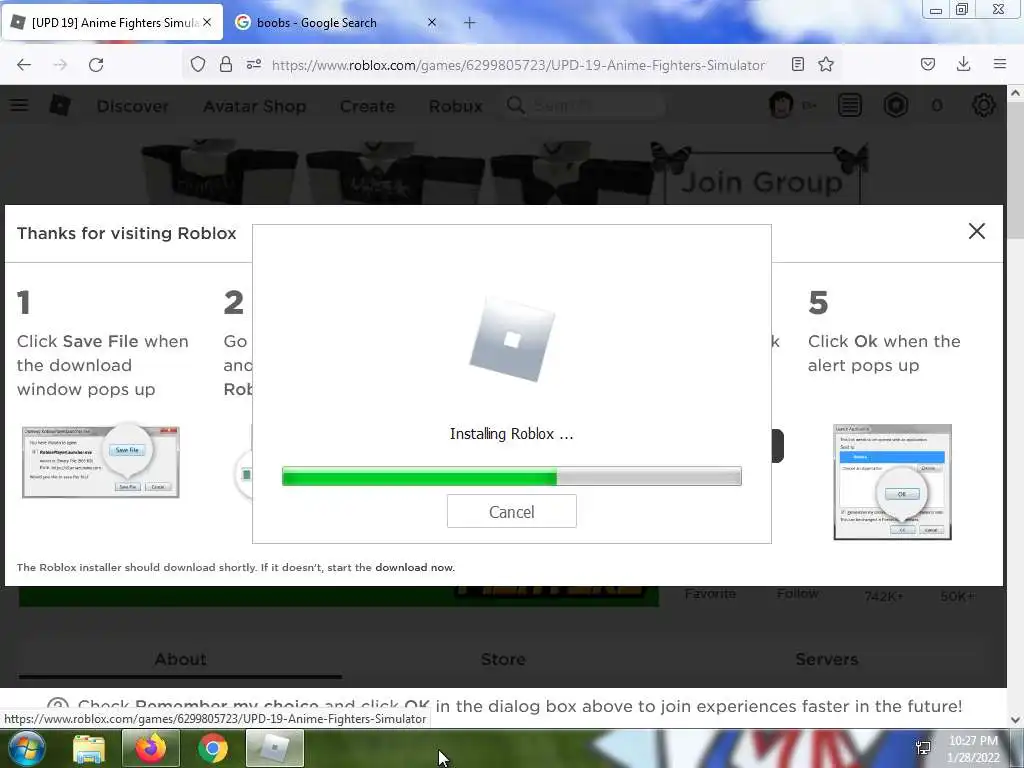Click the page scrollbar up arrow

(x=1015, y=93)
